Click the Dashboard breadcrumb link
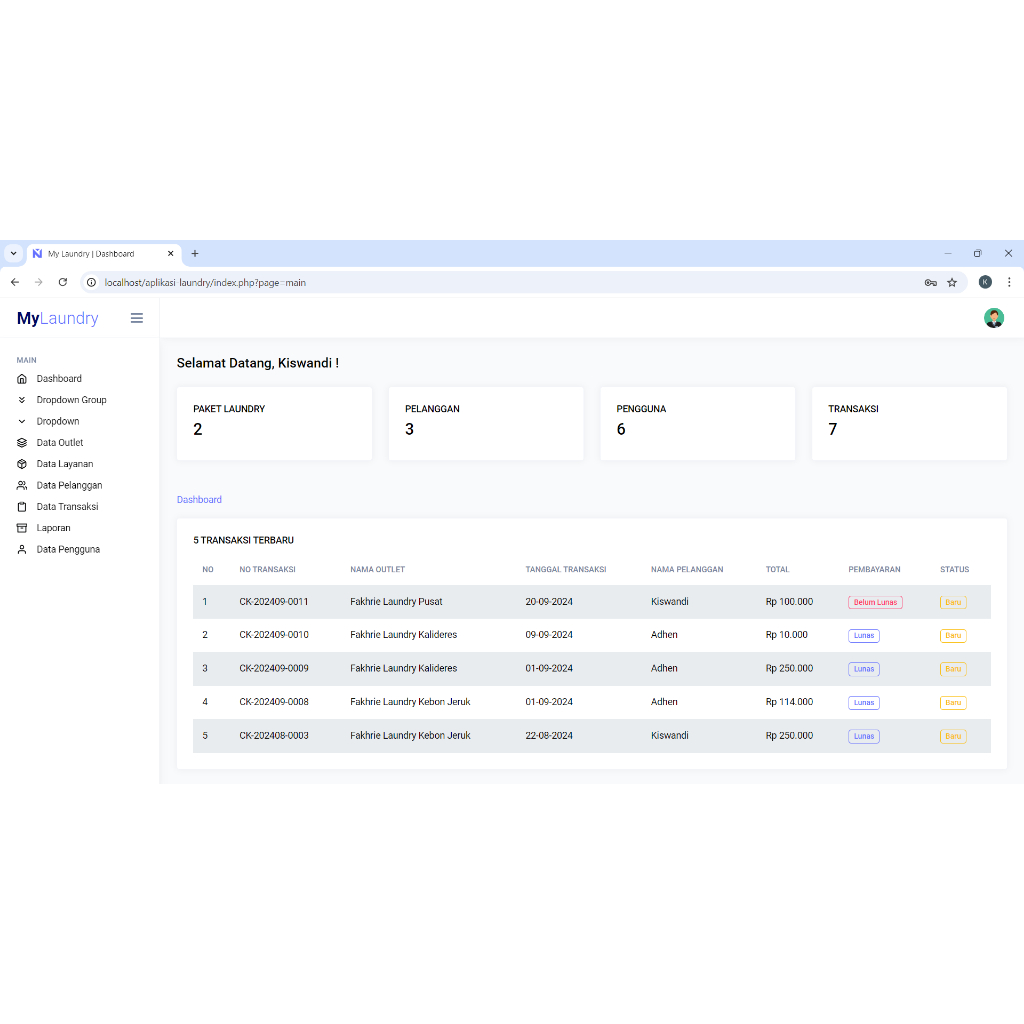This screenshot has height=1024, width=1024. pyautogui.click(x=199, y=500)
